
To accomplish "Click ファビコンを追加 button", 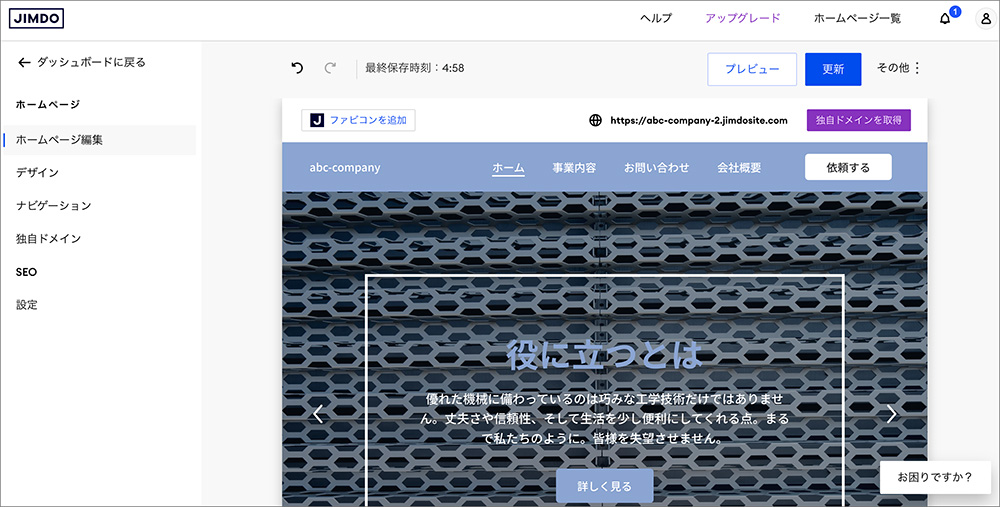I will pyautogui.click(x=358, y=120).
